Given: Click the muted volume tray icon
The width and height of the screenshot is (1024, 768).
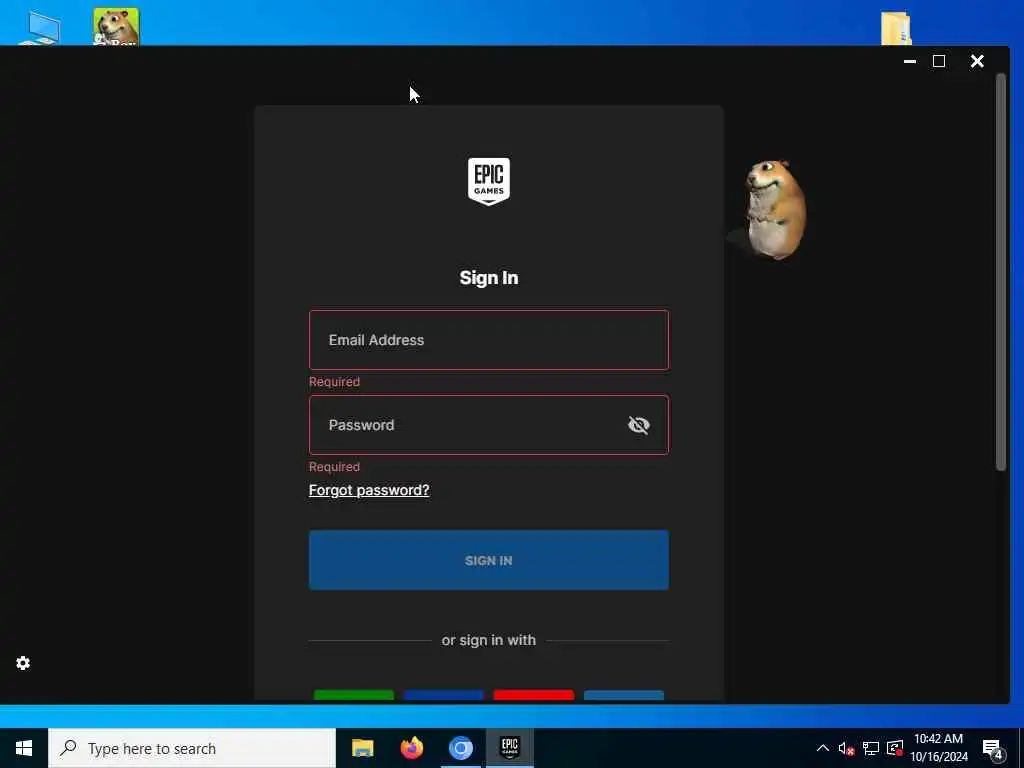Looking at the screenshot, I should [846, 748].
